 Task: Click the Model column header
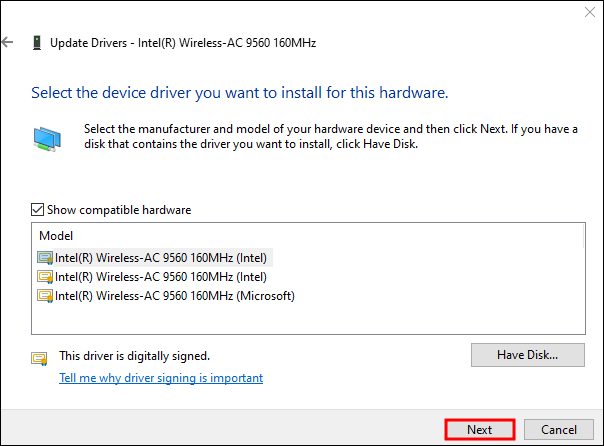56,235
